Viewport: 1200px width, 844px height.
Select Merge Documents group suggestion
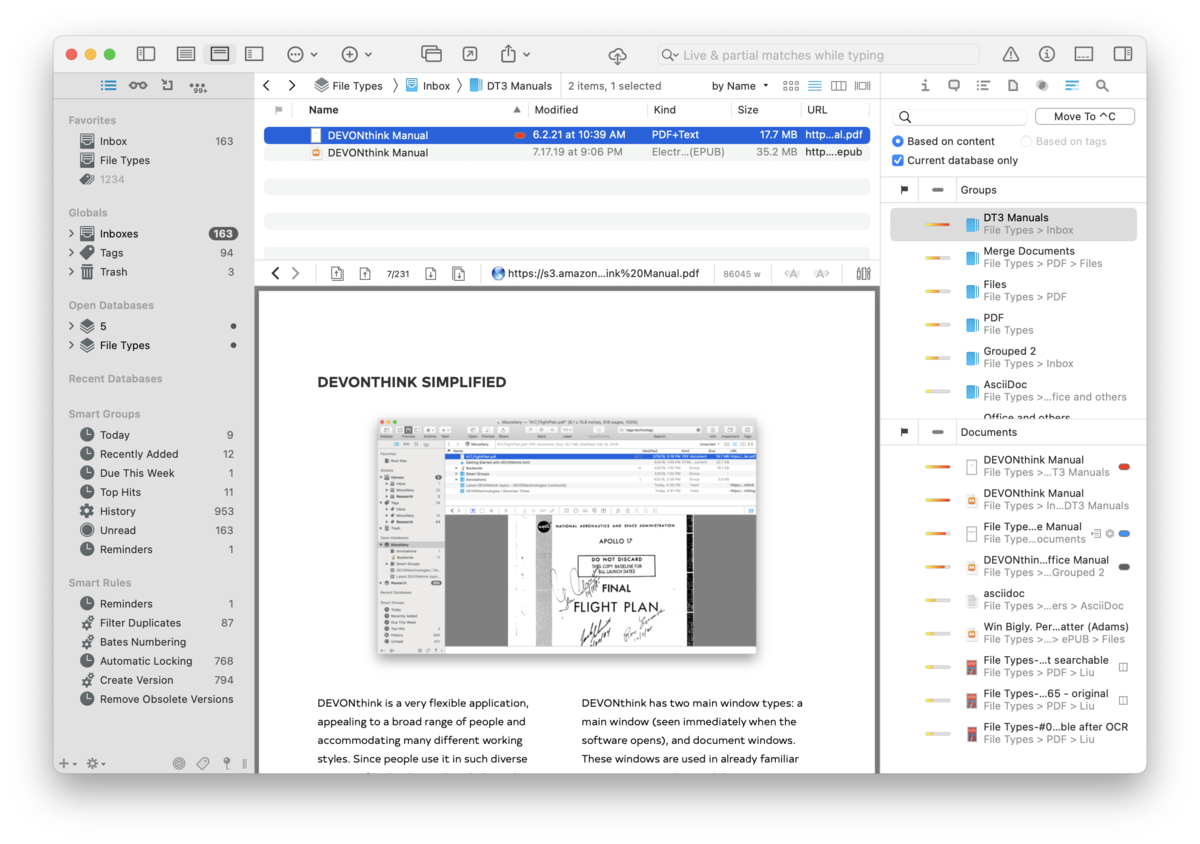[x=1013, y=257]
